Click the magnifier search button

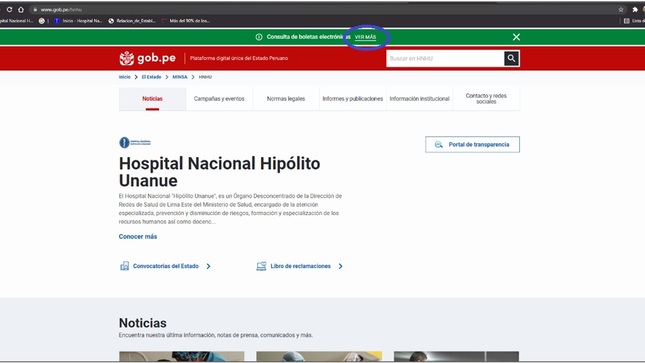pyautogui.click(x=511, y=58)
